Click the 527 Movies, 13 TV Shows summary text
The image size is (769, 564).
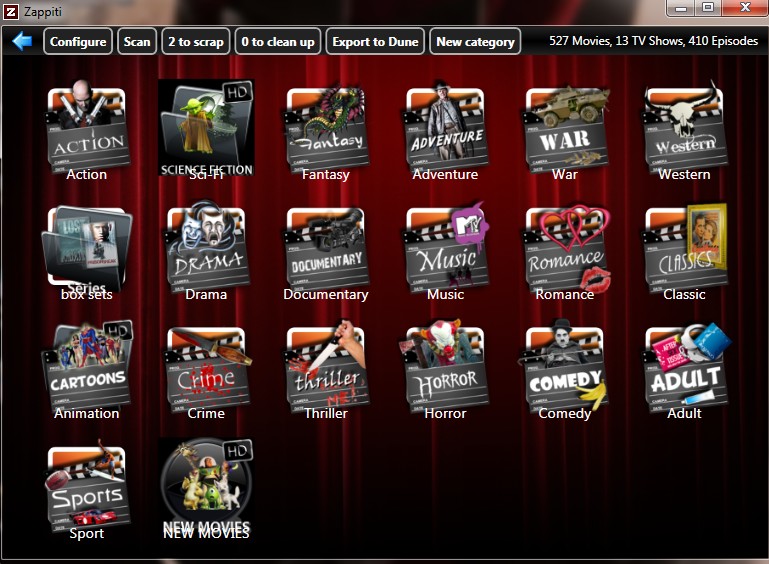coord(653,41)
